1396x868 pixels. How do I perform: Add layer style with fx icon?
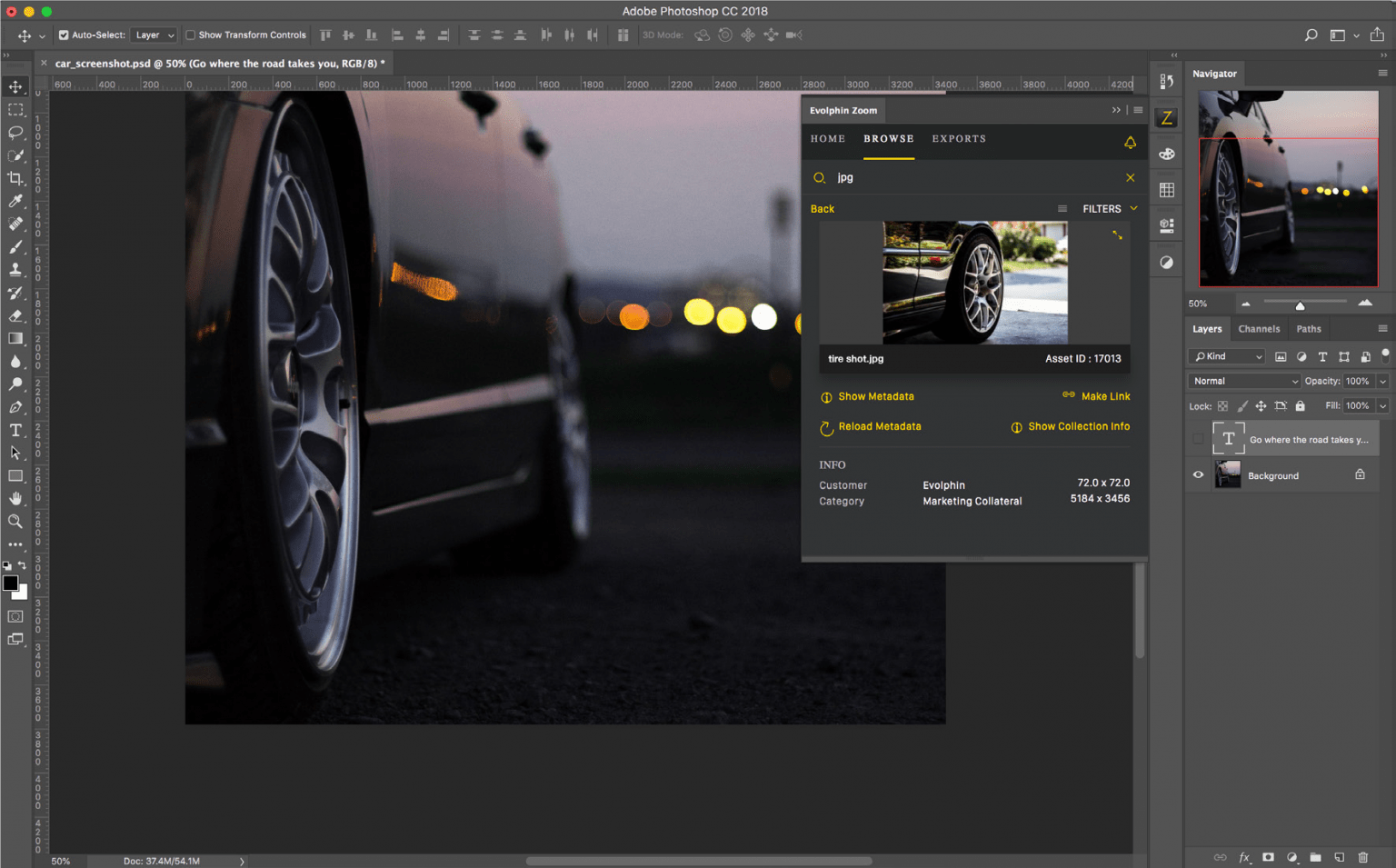(1244, 857)
